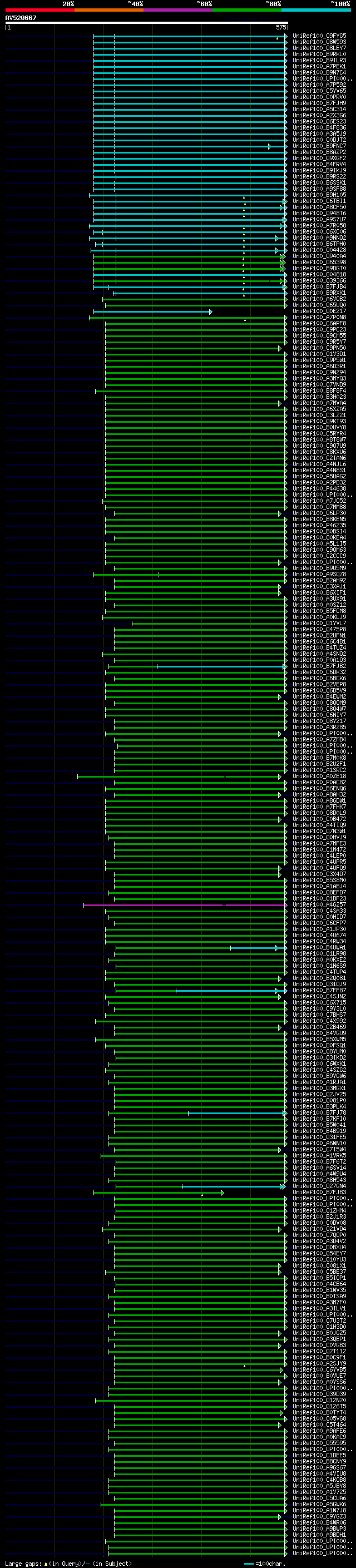Click the orange ~40% identity legend segment
The width and height of the screenshot is (356, 1568).
[x=109, y=10]
